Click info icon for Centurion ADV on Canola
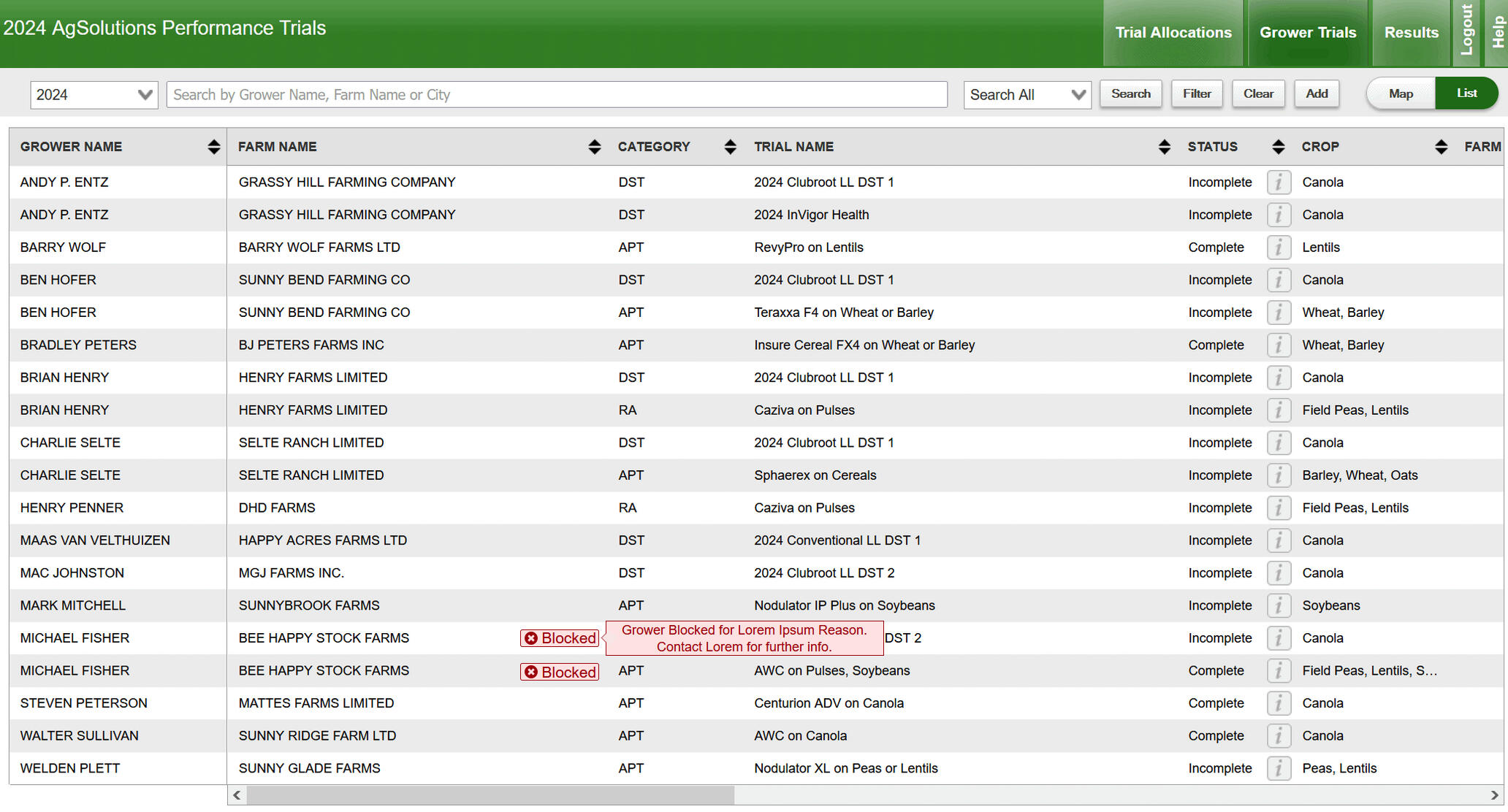This screenshot has width=1508, height=812. [x=1279, y=703]
